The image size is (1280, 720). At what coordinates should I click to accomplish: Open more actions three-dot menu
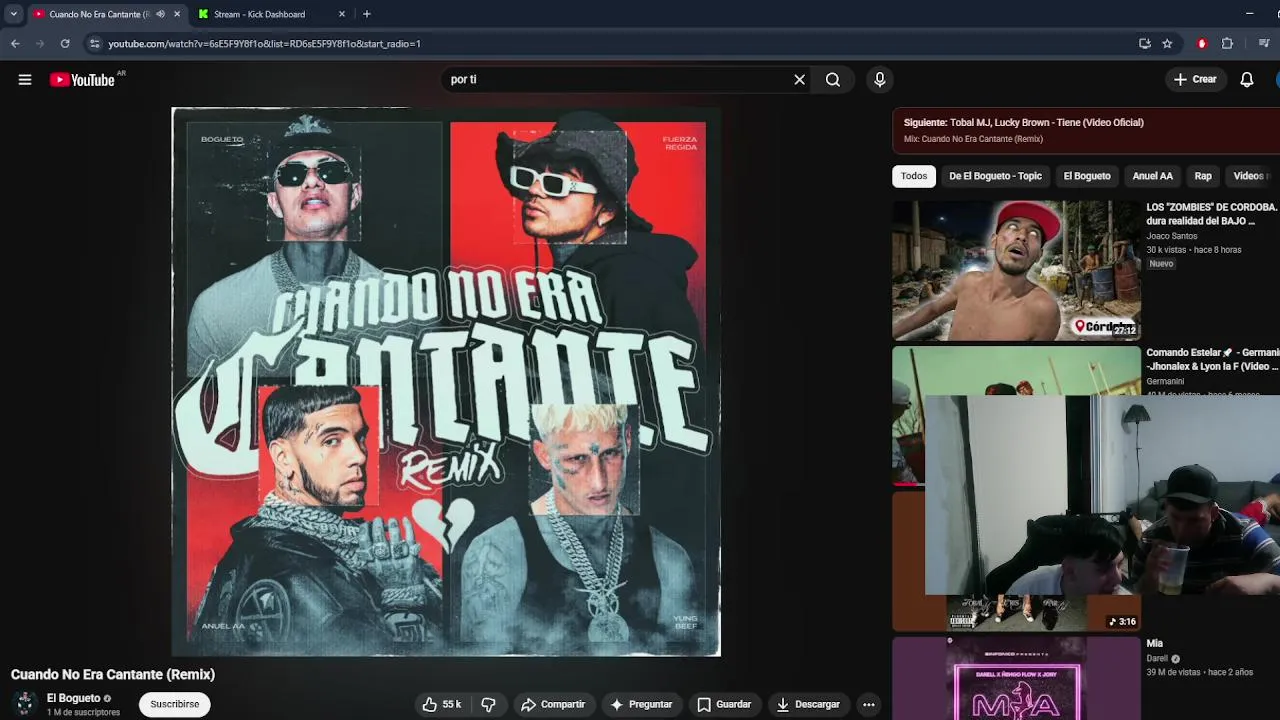[869, 704]
